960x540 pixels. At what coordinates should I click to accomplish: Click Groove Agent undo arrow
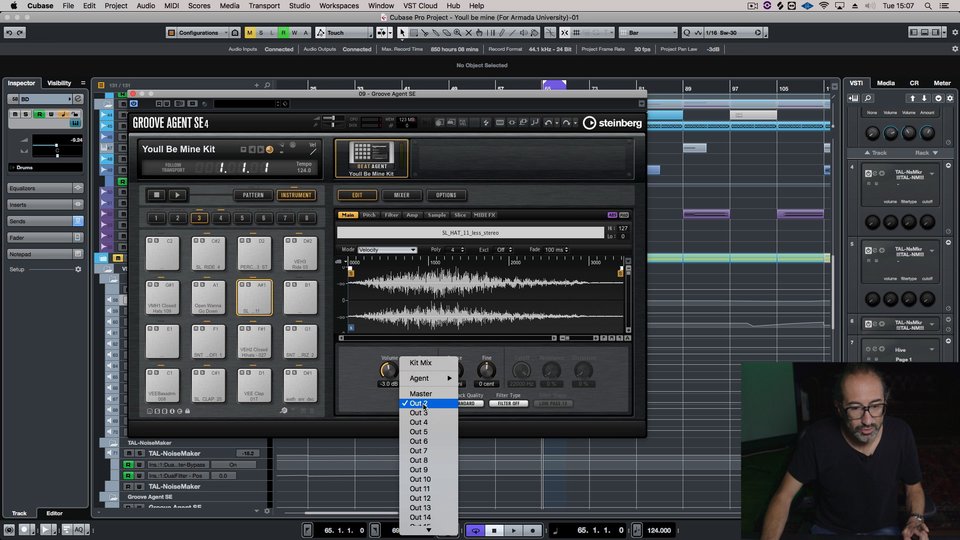pos(548,123)
